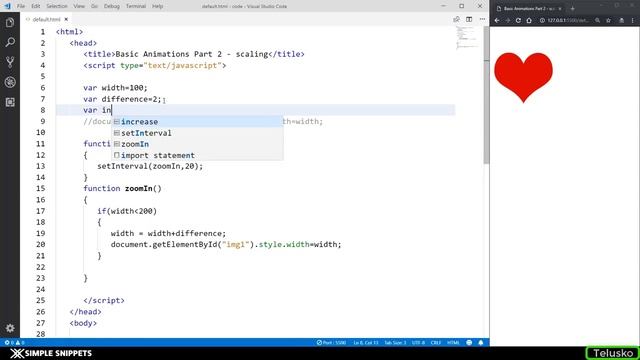Click the closing </script> tag line

104,300
